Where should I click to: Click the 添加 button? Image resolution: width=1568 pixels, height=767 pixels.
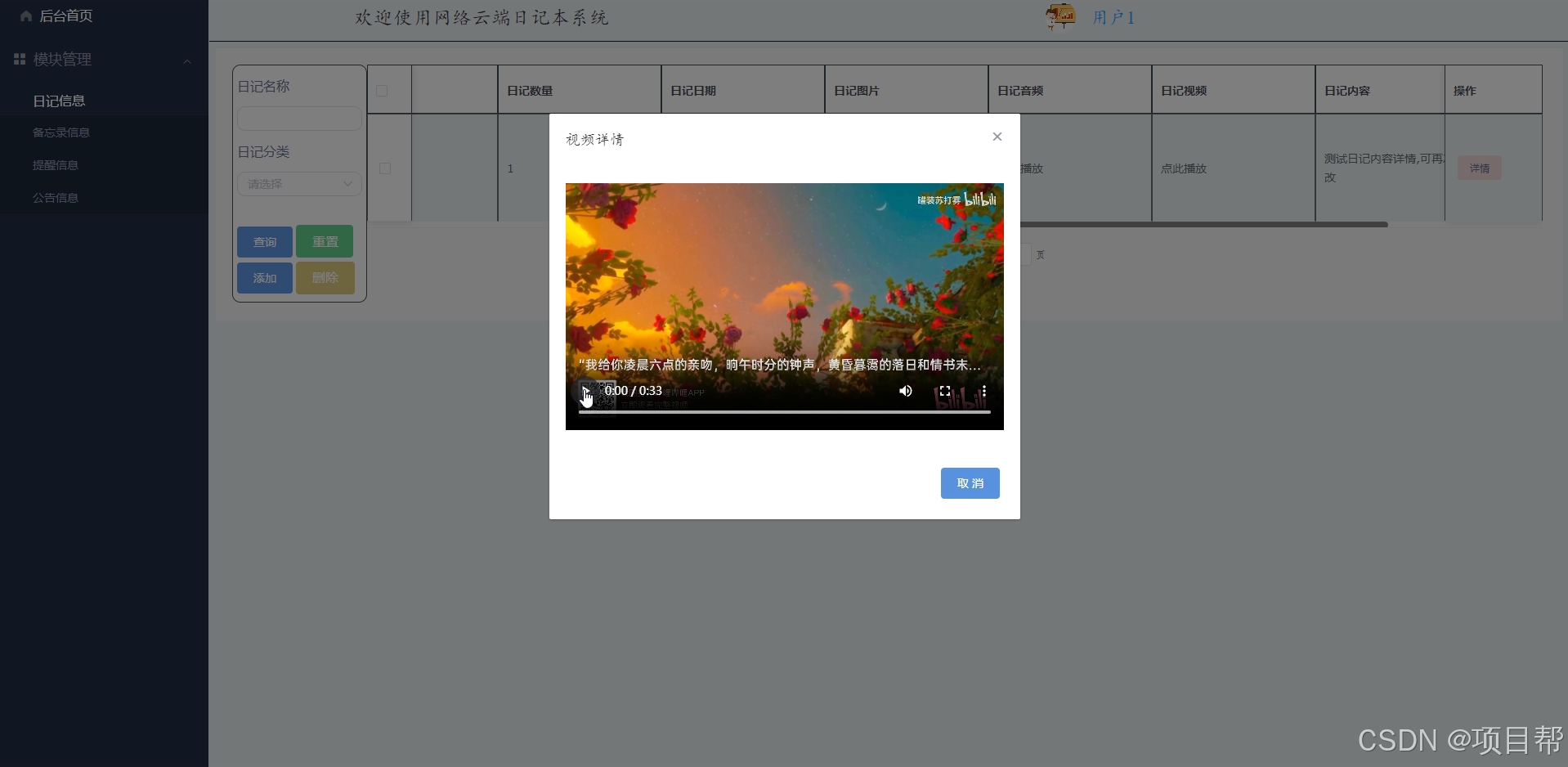[x=265, y=278]
